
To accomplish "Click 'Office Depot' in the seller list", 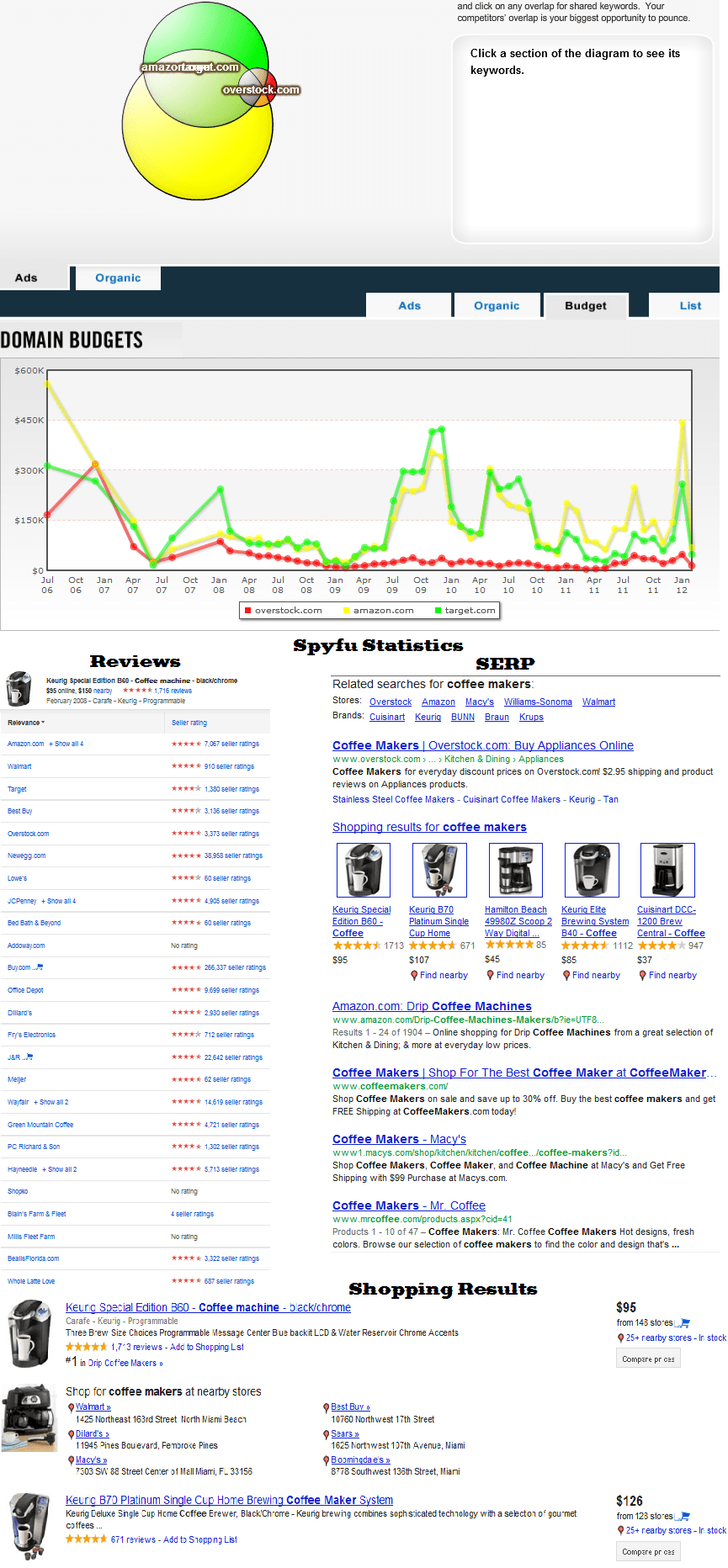I will pyautogui.click(x=25, y=990).
